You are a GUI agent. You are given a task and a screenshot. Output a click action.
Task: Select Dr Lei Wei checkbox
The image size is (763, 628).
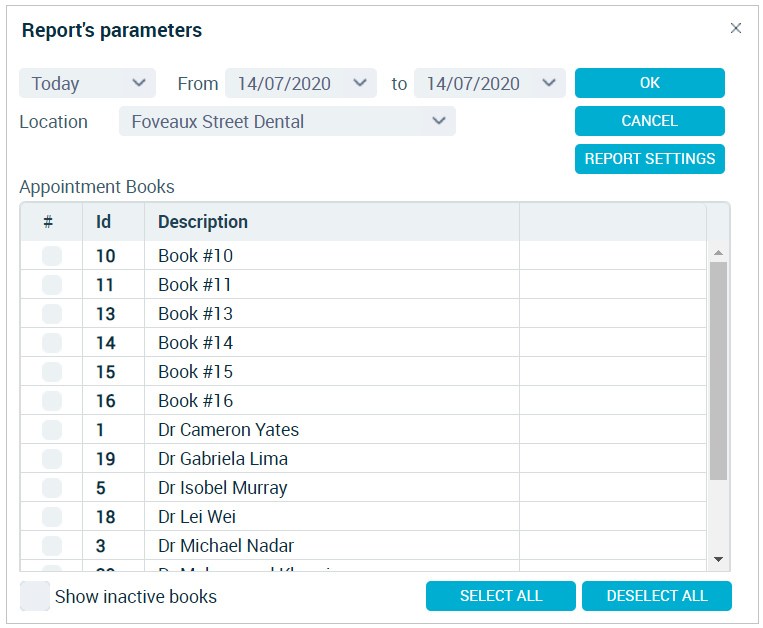[52, 517]
